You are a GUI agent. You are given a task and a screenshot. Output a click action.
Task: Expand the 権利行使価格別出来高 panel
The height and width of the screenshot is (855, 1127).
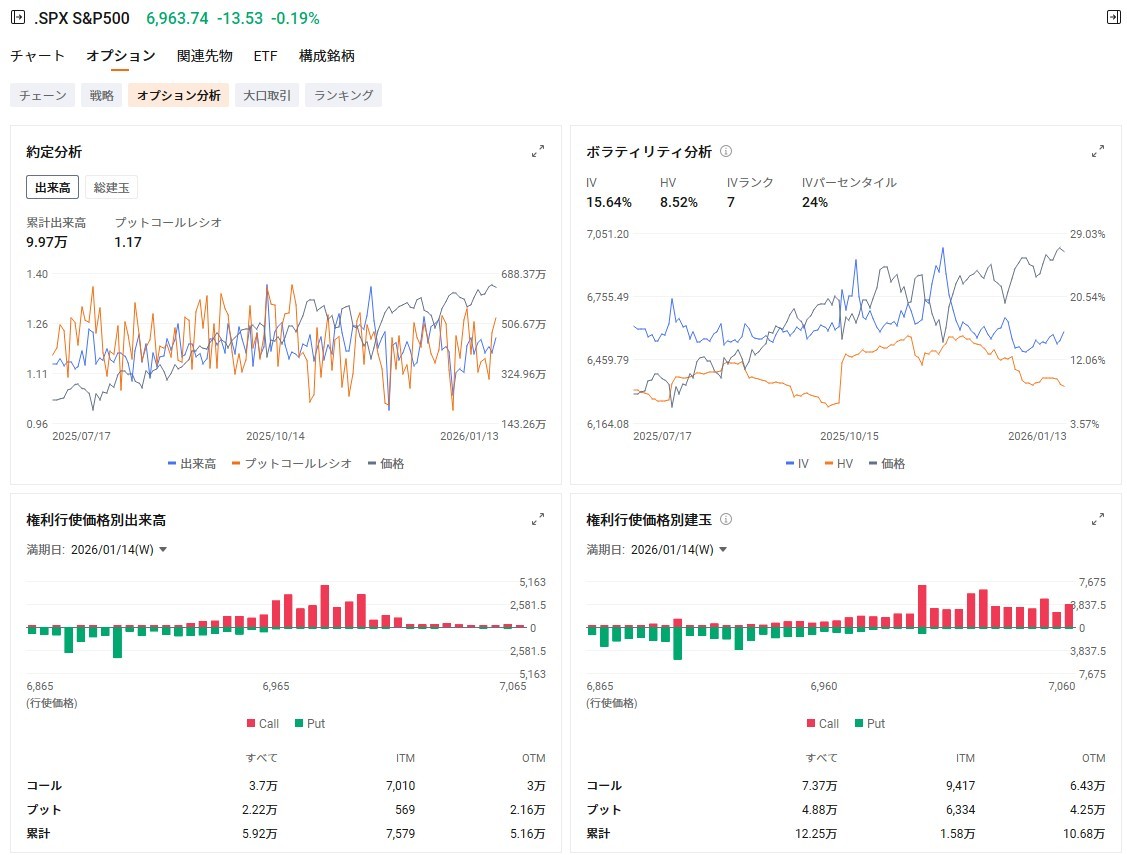point(538,519)
